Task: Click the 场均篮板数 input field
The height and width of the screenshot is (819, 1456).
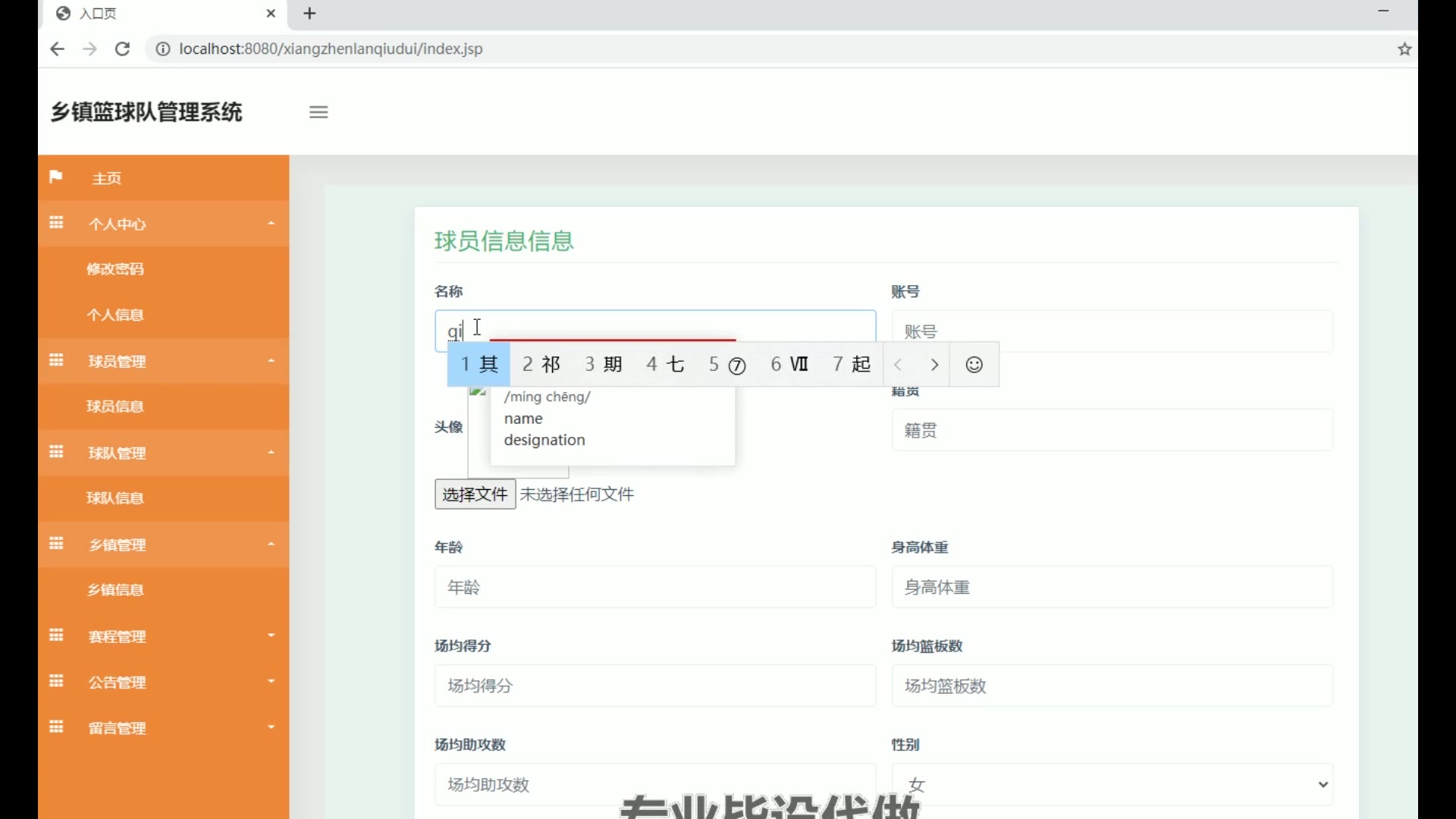Action: point(1112,686)
